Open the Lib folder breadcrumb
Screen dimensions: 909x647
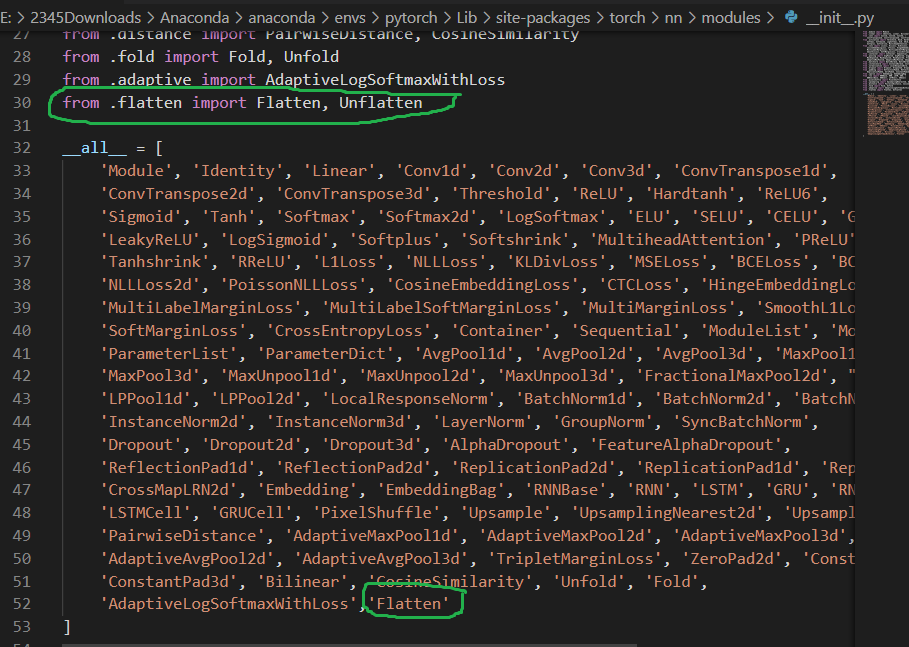(x=467, y=17)
